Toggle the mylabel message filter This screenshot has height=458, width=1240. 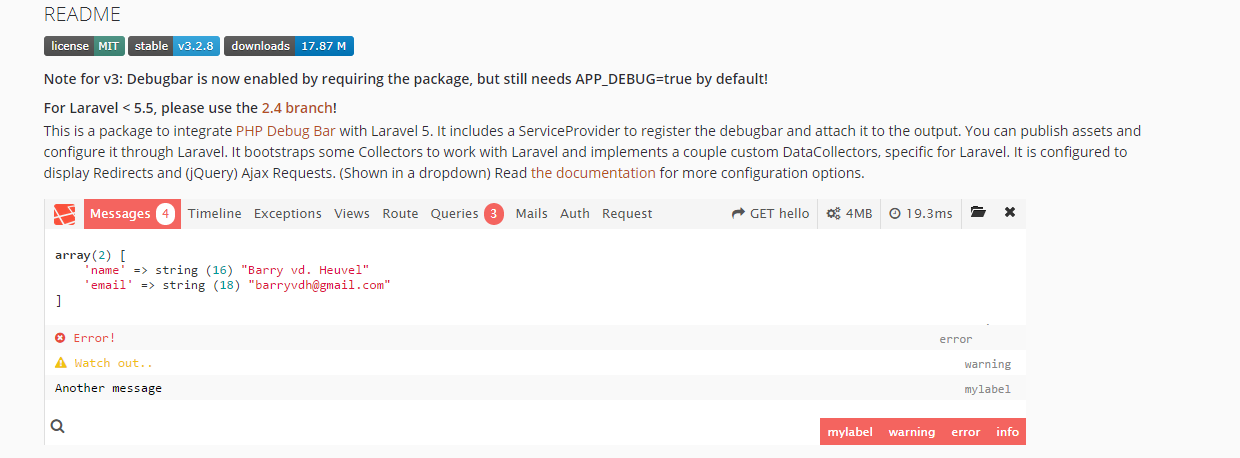pyautogui.click(x=850, y=432)
